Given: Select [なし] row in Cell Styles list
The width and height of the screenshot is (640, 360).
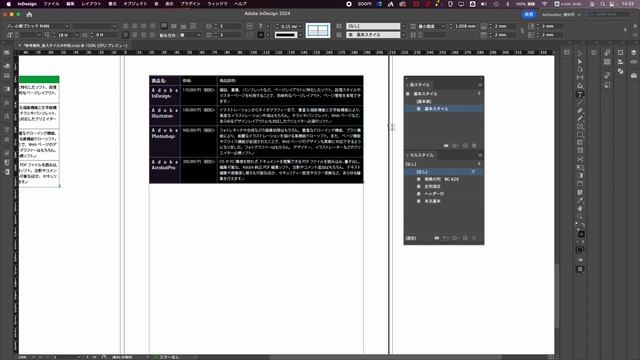Looking at the screenshot, I should pos(444,172).
